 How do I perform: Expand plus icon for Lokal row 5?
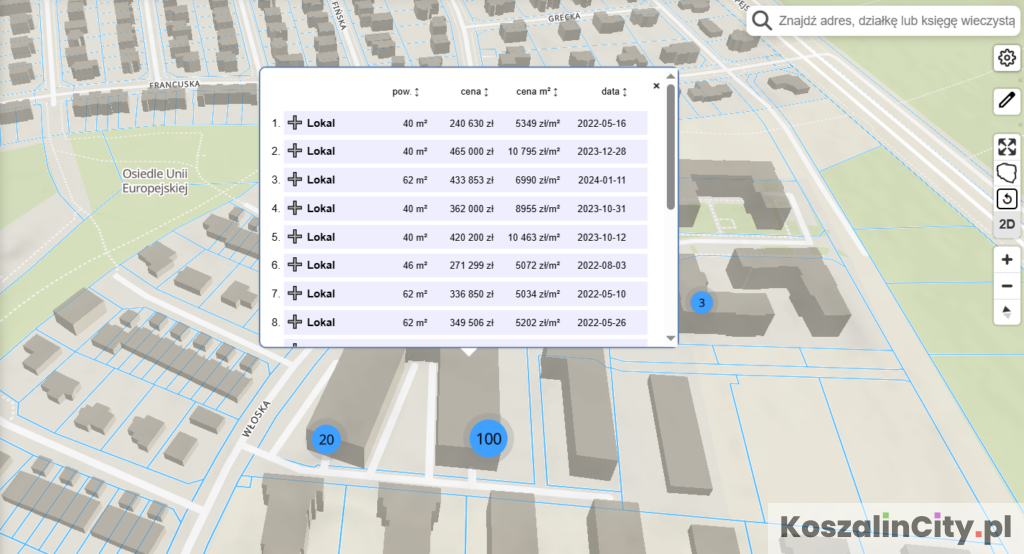pyautogui.click(x=295, y=237)
